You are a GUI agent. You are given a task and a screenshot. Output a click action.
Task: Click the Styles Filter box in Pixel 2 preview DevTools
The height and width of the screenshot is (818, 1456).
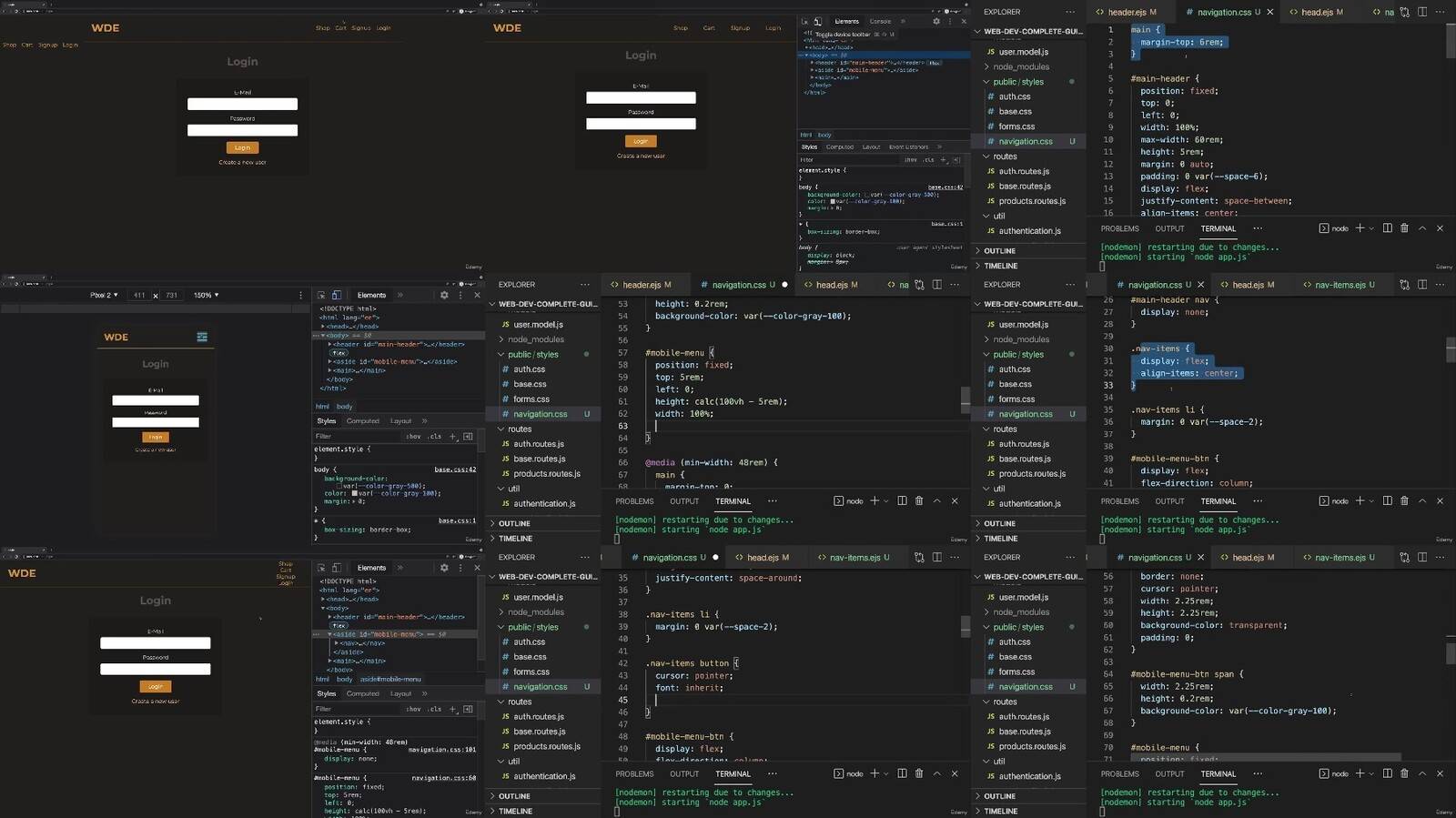coord(357,437)
